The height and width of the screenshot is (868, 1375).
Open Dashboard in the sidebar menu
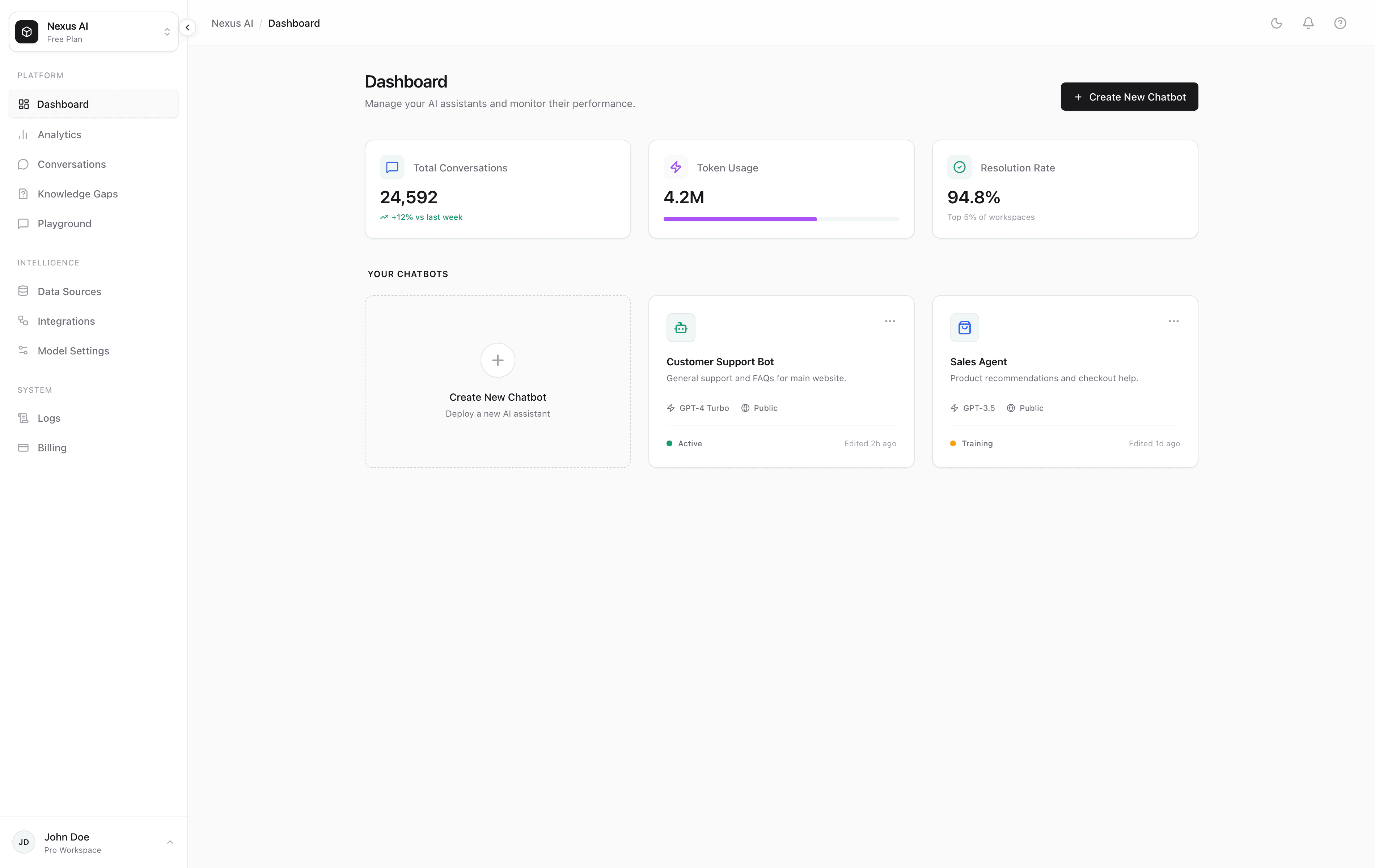pyautogui.click(x=94, y=104)
